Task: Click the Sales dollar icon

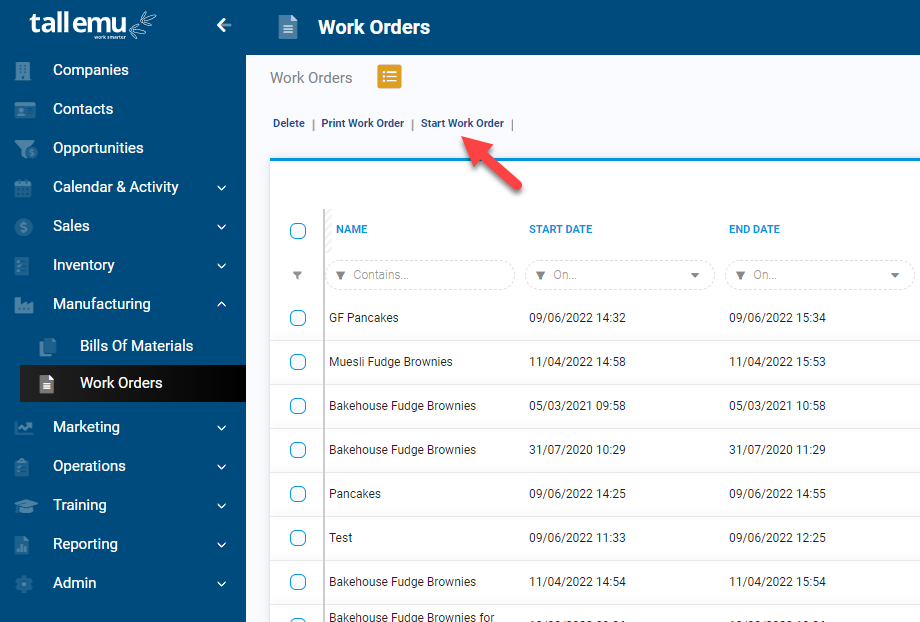Action: [23, 227]
